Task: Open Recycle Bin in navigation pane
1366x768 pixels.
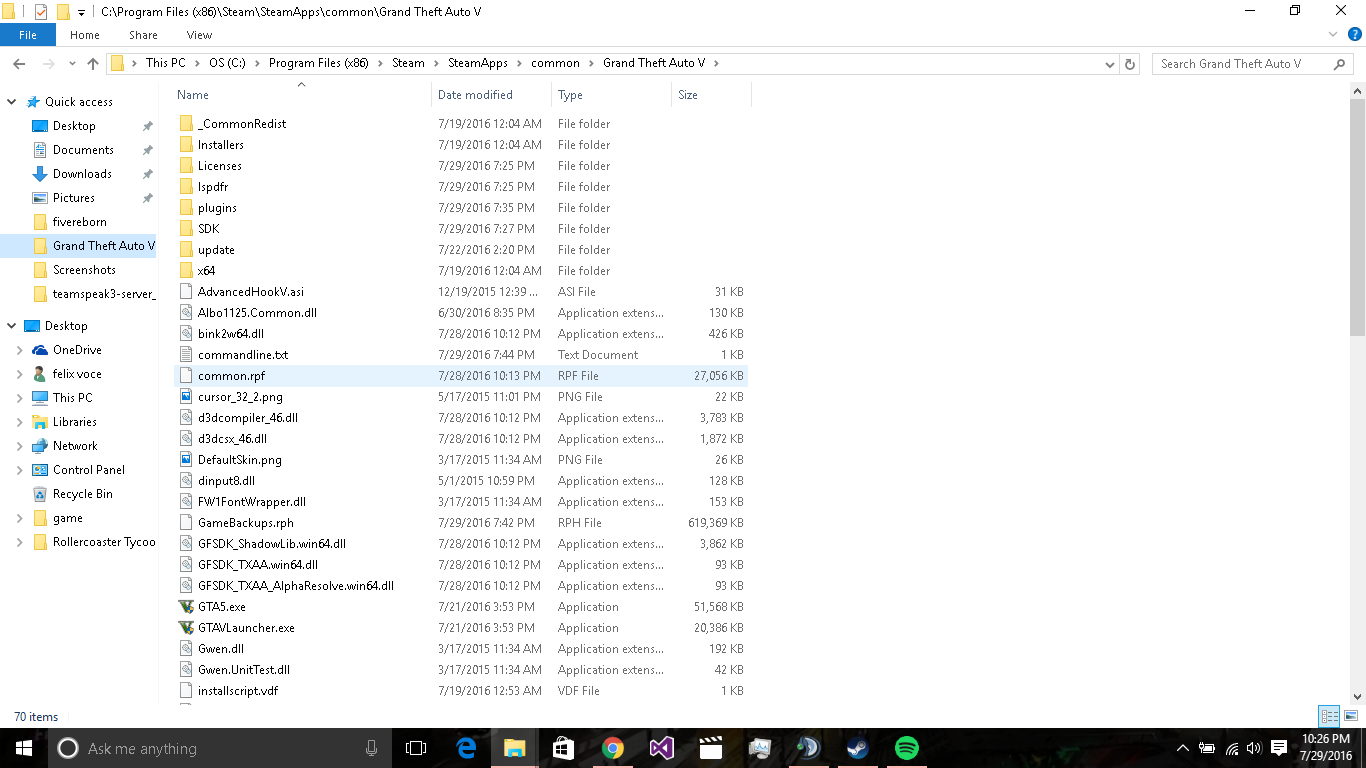Action: coord(82,494)
